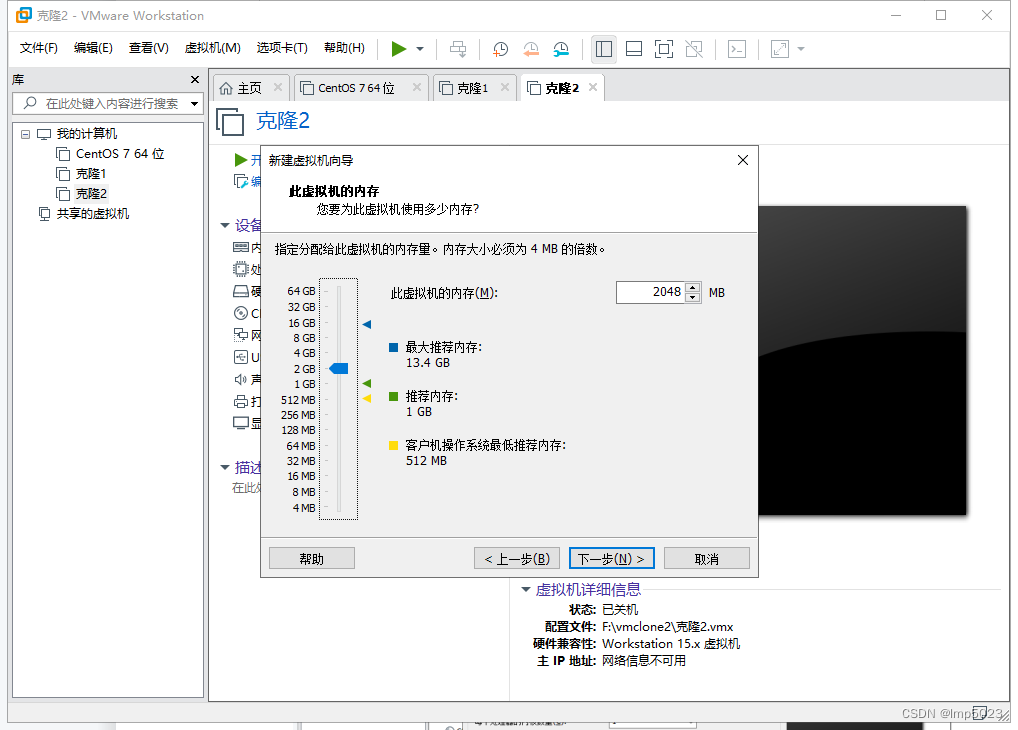Screen dimensions: 1018x730
Task: Click the 取消 button
Action: click(707, 559)
